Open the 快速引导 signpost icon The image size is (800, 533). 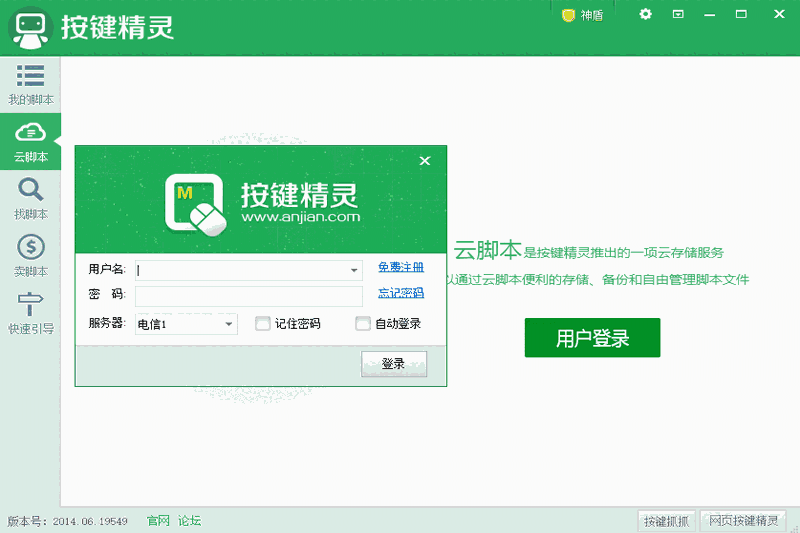pyautogui.click(x=31, y=304)
